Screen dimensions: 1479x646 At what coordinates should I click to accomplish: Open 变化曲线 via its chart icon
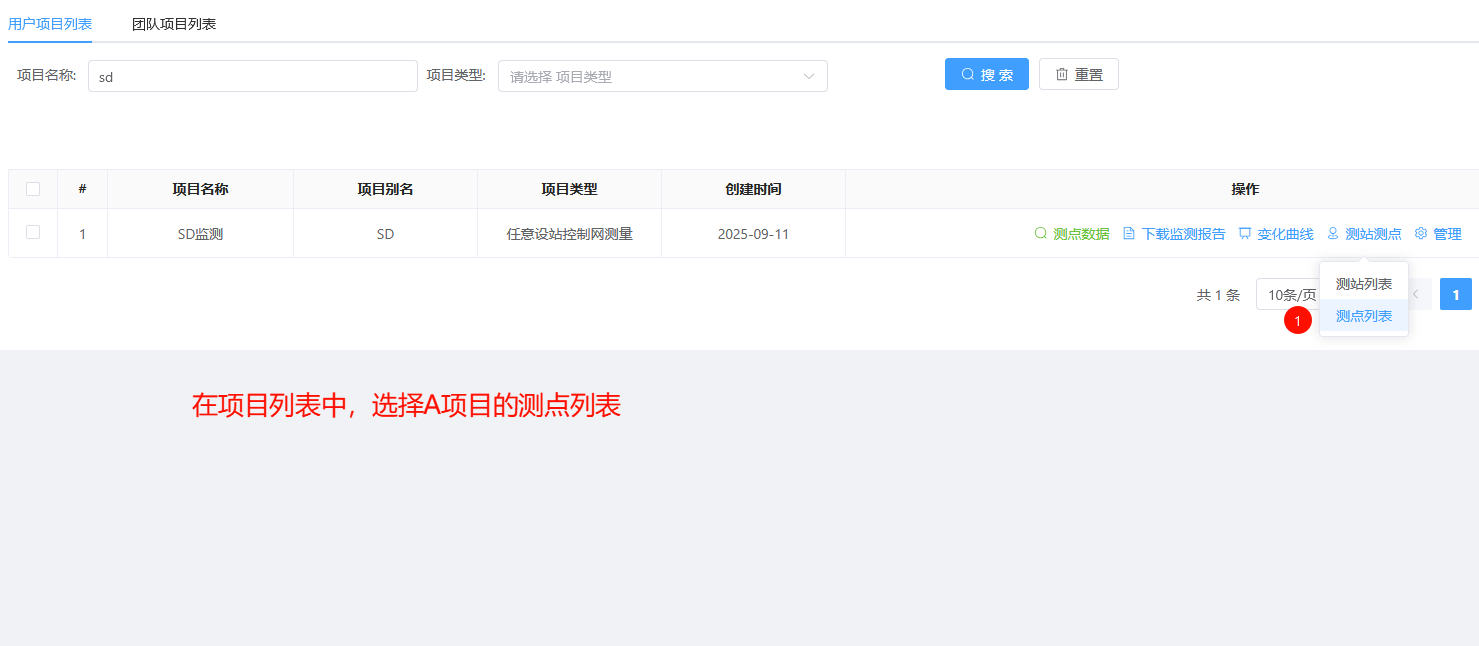pos(1245,234)
